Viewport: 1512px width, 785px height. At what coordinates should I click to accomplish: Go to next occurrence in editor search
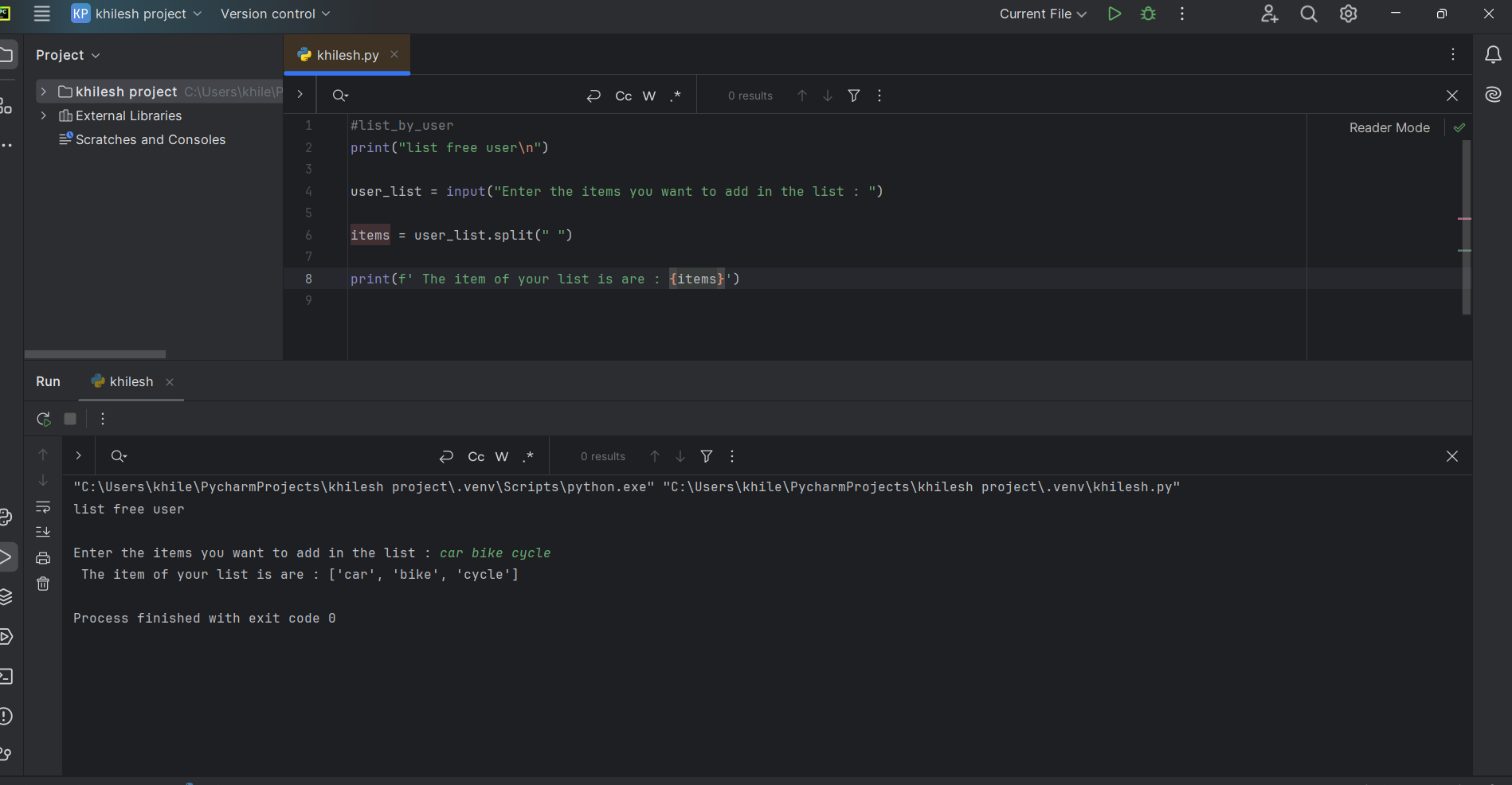pos(828,96)
